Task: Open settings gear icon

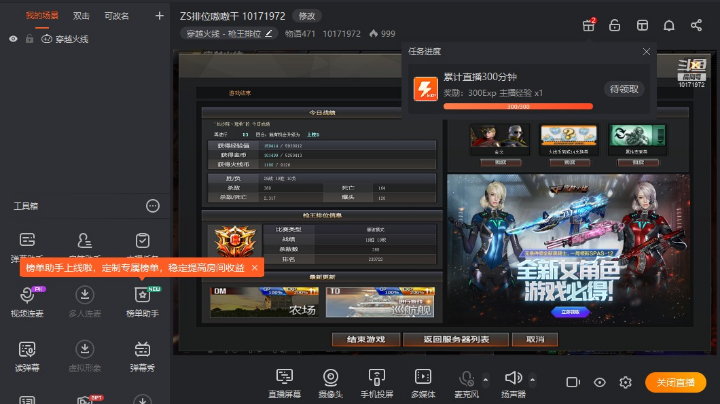Action: point(625,382)
